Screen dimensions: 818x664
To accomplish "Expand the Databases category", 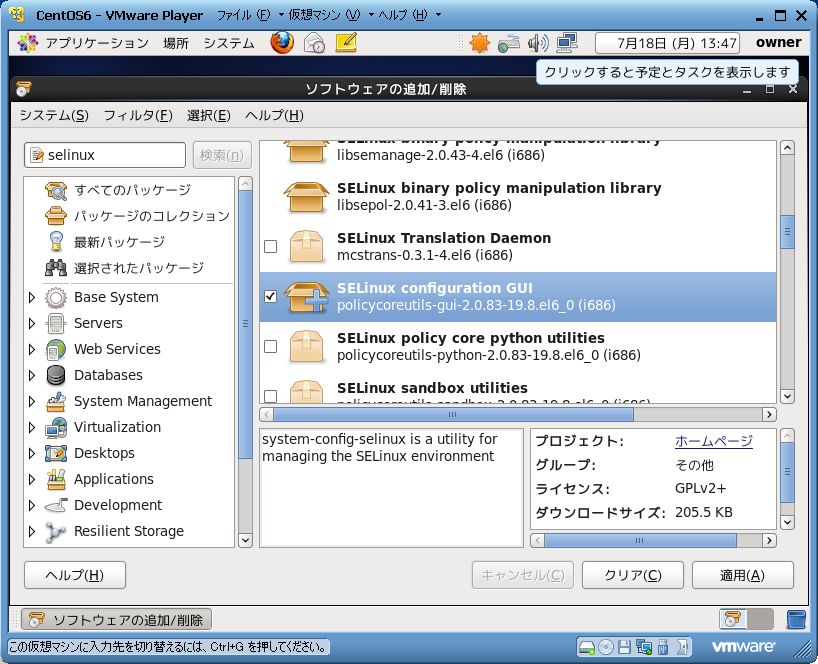I will coord(32,376).
